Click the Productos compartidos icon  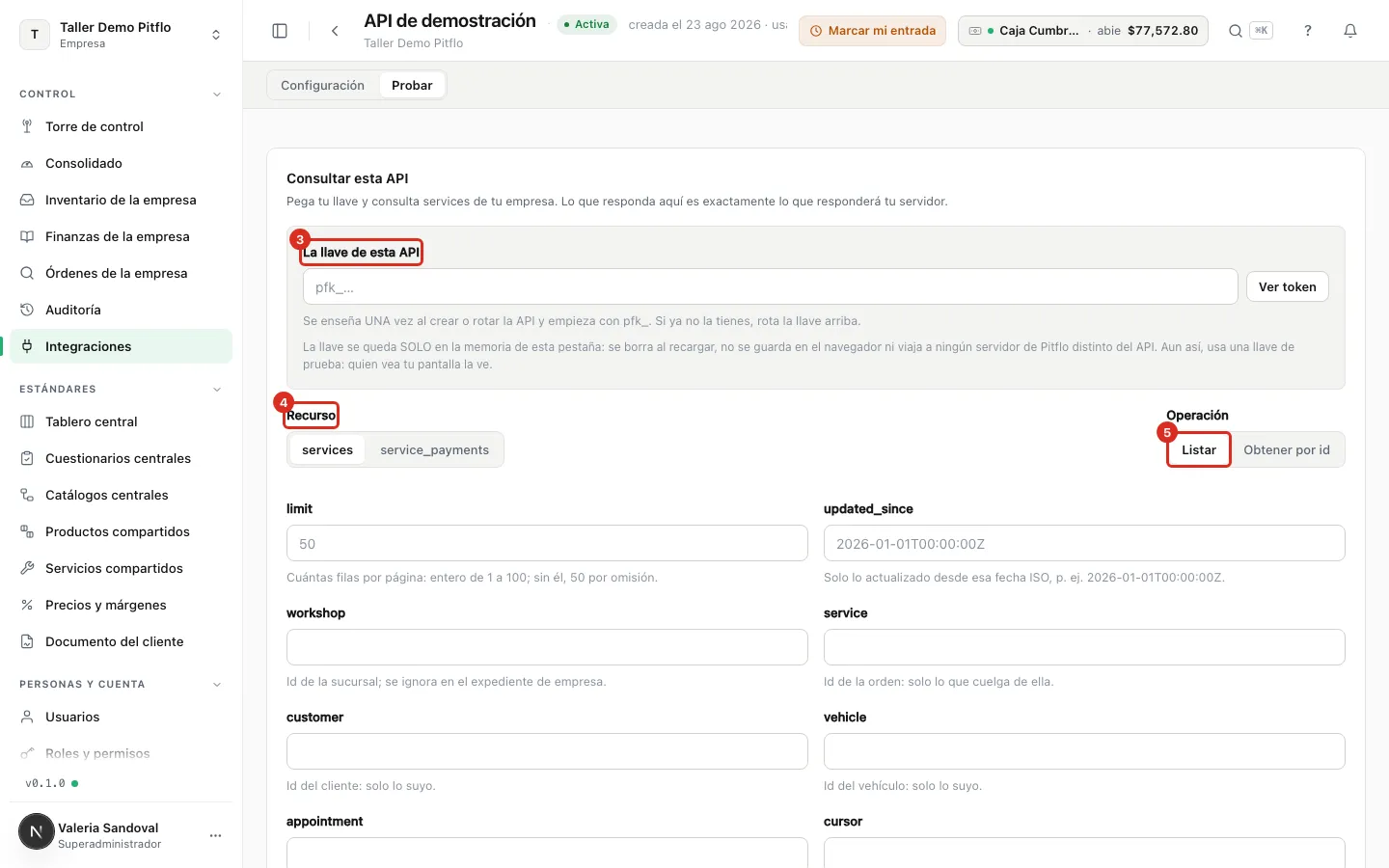(27, 531)
